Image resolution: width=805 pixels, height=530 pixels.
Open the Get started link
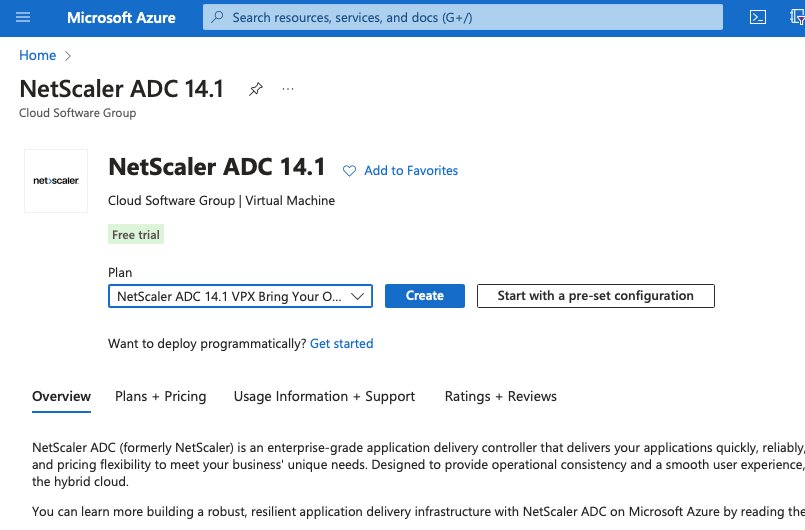(x=341, y=344)
